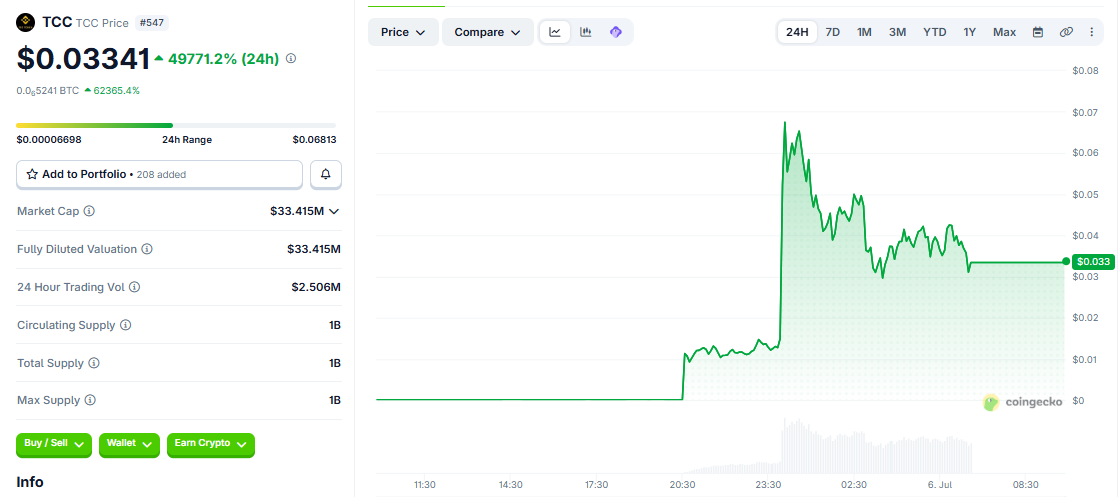Open the 24h price change info icon
This screenshot has width=1119, height=497.
click(291, 59)
